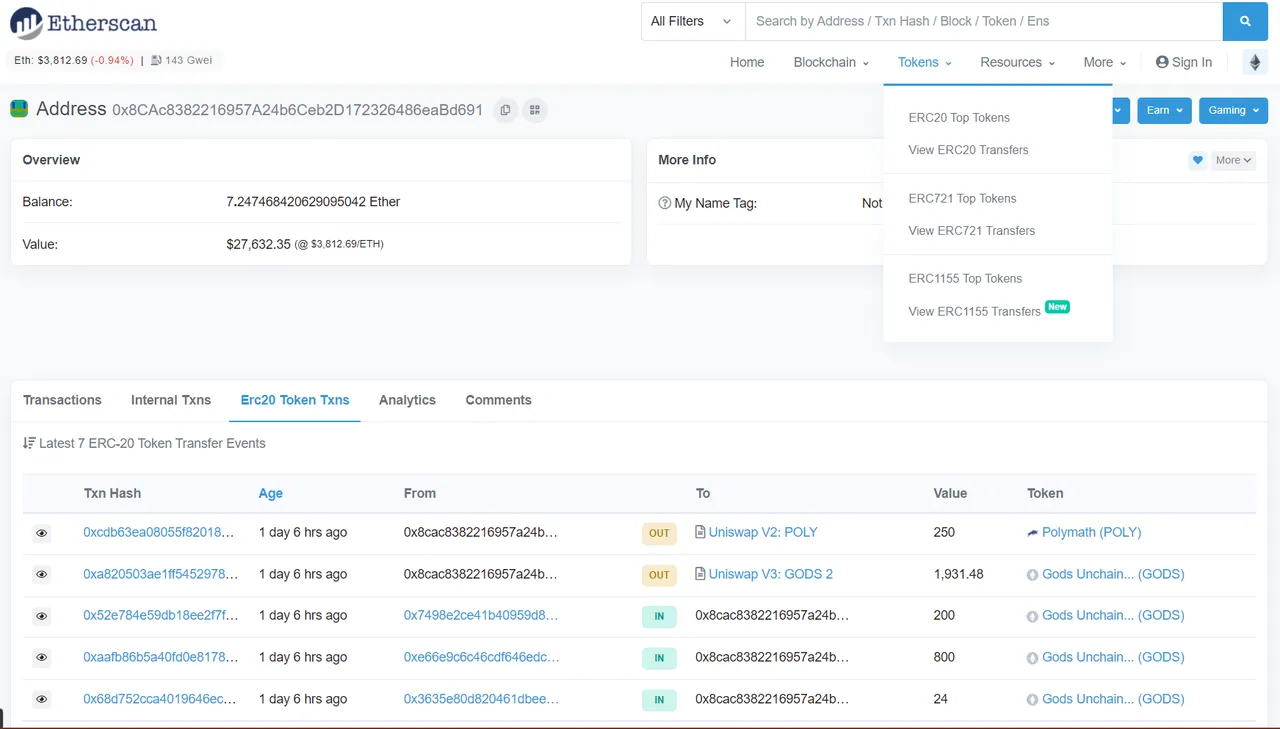1280x729 pixels.
Task: Click the Sign In link
Action: (1184, 62)
